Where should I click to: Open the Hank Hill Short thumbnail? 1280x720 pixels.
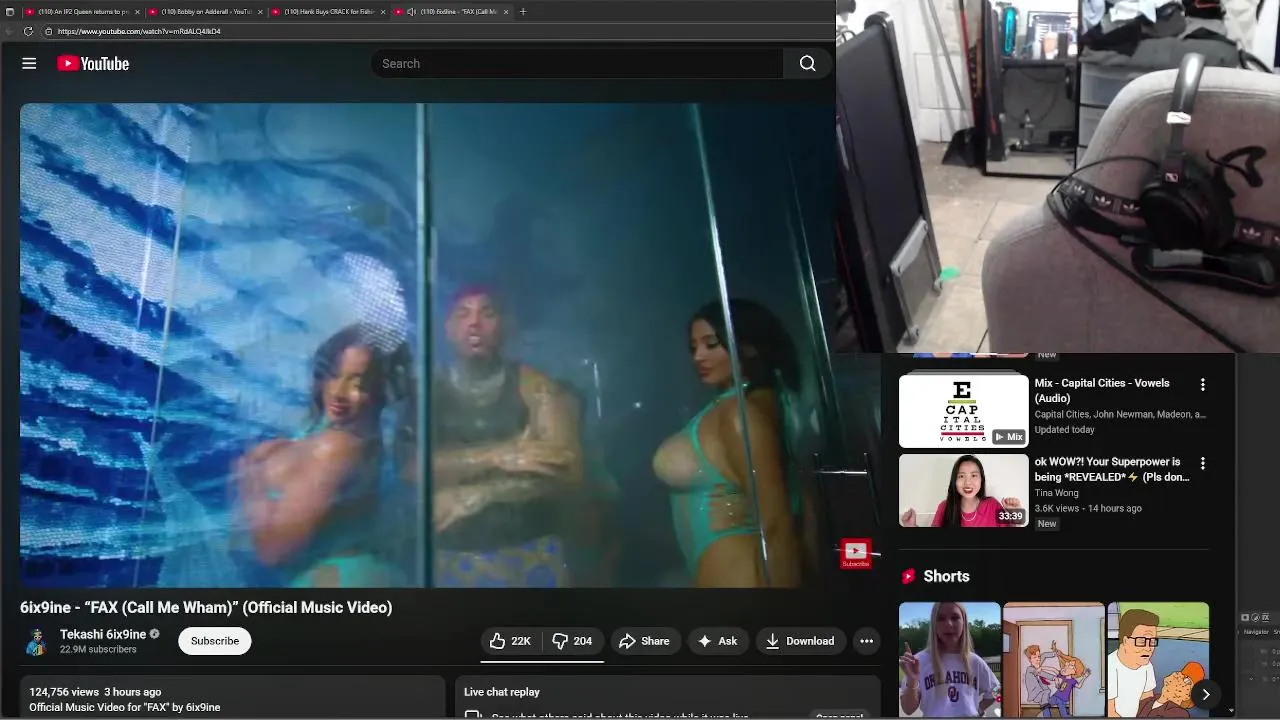[1158, 659]
